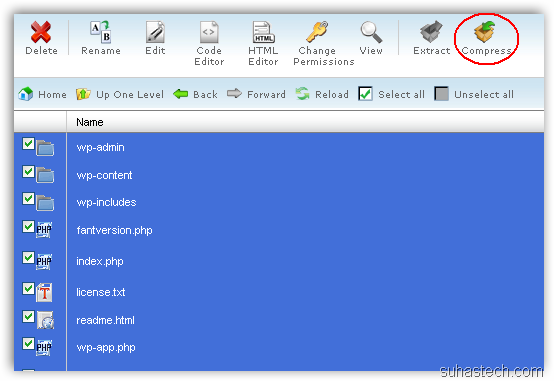Click the Extract archive icon
Image resolution: width=555 pixels, height=382 pixels.
tap(431, 32)
